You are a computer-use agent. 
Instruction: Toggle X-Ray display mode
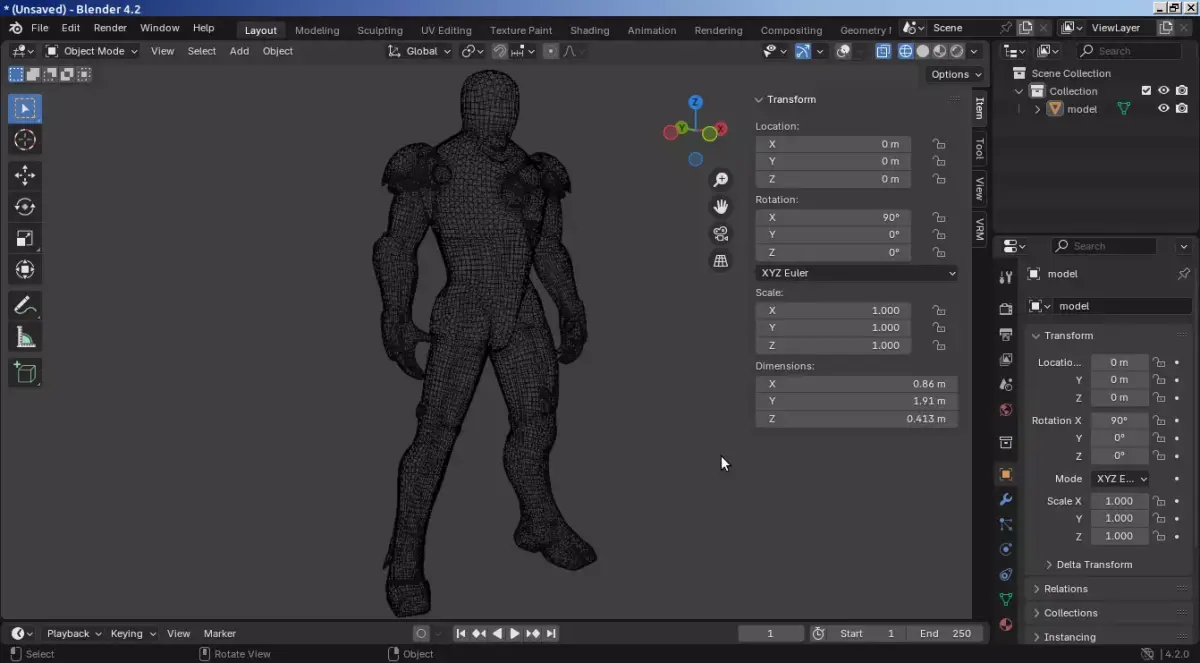tap(883, 51)
